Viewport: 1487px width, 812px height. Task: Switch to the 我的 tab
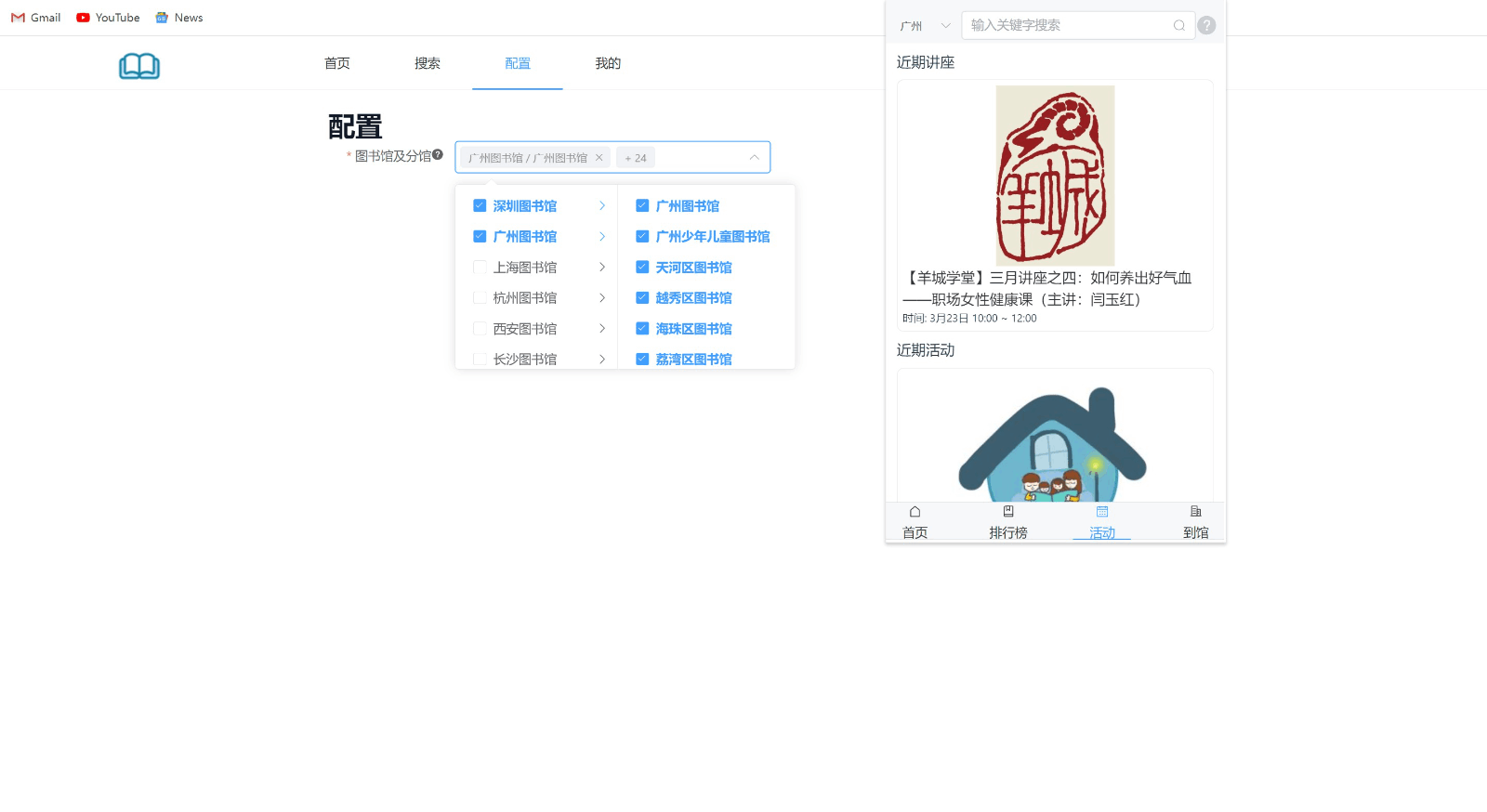tap(608, 63)
